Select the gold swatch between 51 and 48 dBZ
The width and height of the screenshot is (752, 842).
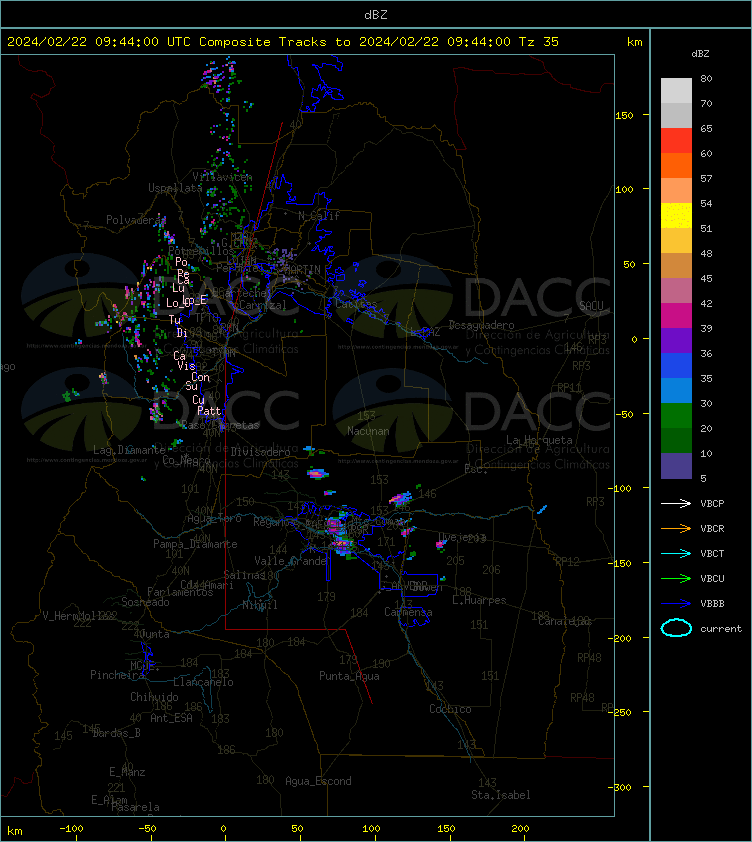[676, 241]
